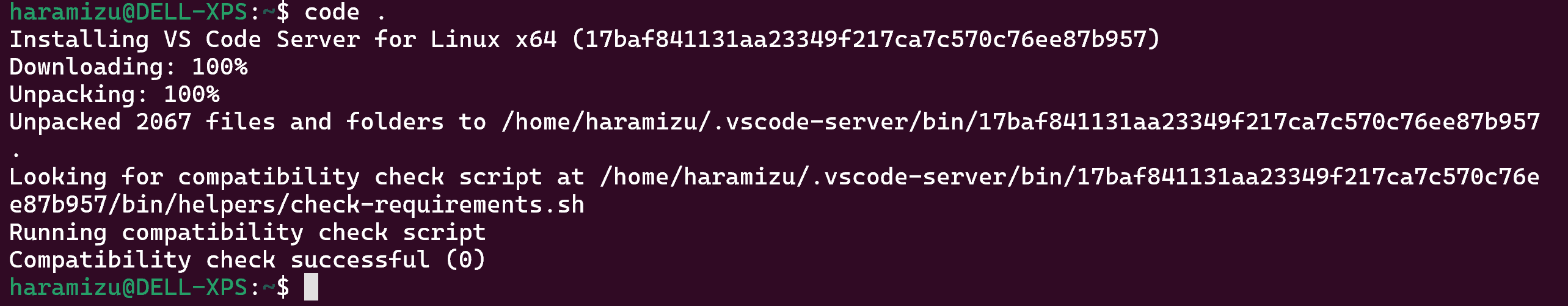Click the 100% value after Unpacking

pos(191,94)
